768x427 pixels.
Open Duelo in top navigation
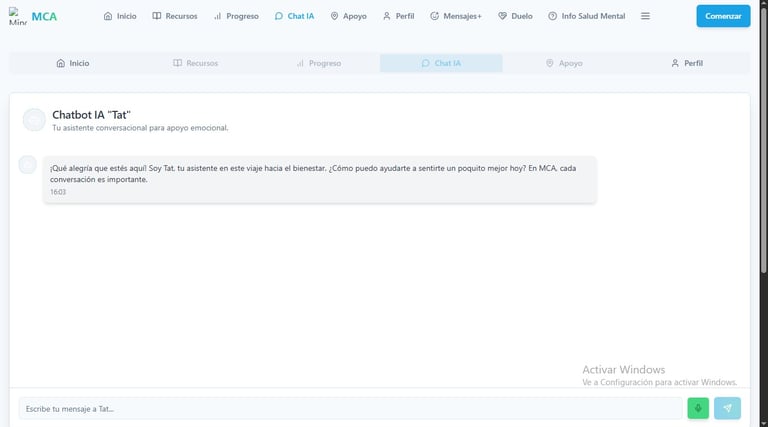tap(515, 16)
